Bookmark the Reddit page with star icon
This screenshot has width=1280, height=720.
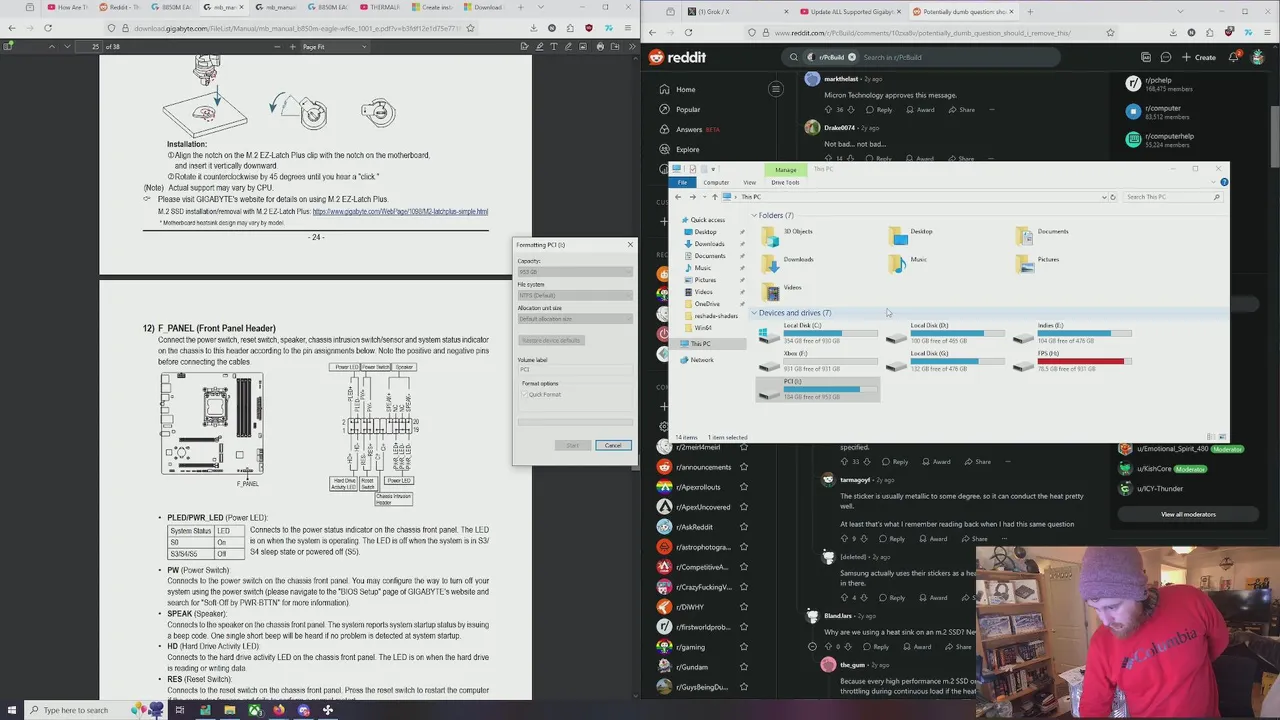tap(1110, 33)
